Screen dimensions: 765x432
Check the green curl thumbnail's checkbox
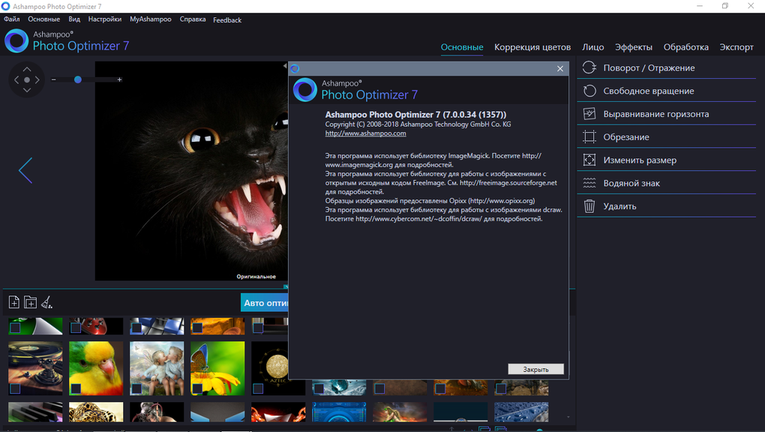15,328
